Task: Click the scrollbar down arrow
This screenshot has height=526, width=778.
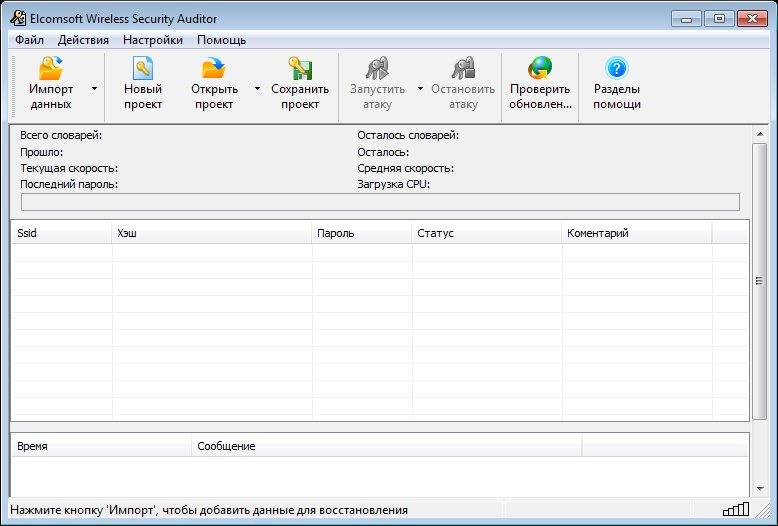Action: (x=760, y=489)
